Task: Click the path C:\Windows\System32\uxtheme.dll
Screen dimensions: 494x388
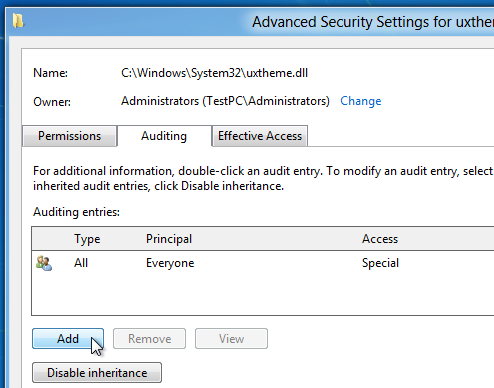Action: [x=214, y=73]
